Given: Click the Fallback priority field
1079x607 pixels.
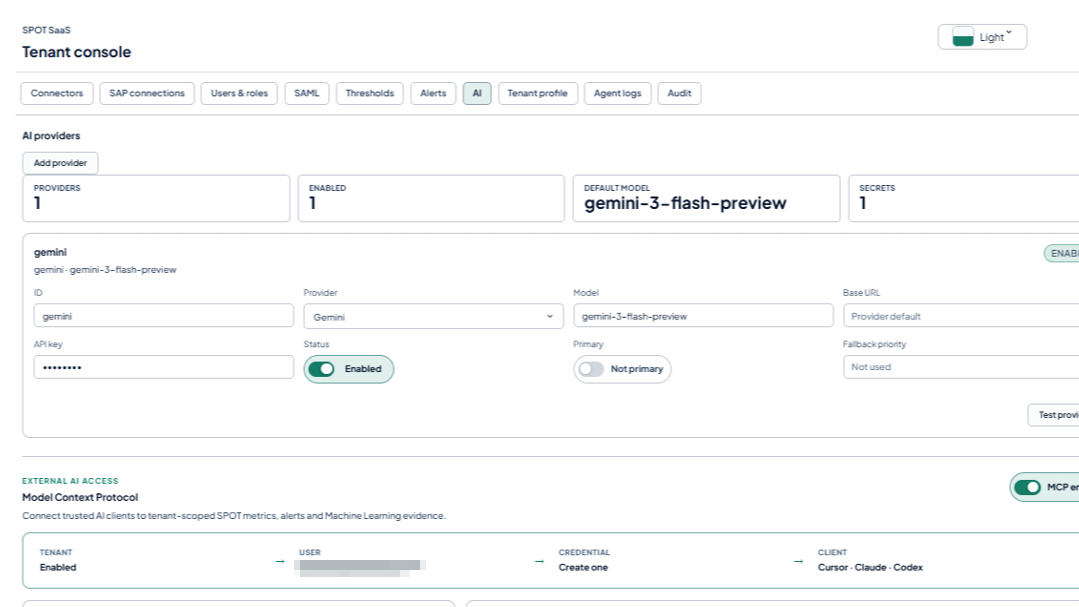Looking at the screenshot, I should (961, 367).
